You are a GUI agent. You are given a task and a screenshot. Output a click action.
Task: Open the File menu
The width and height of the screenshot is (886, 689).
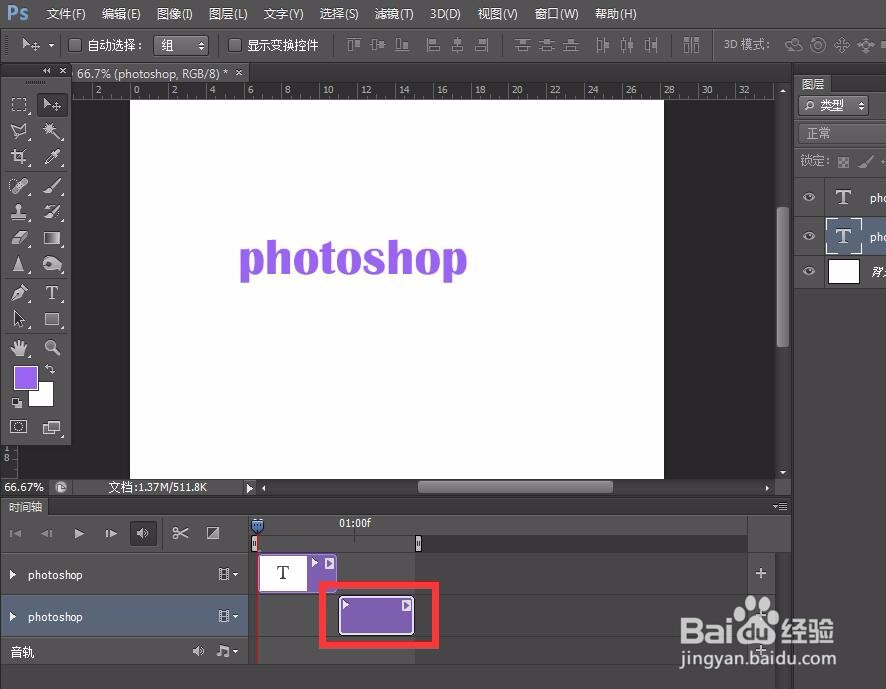tap(66, 14)
